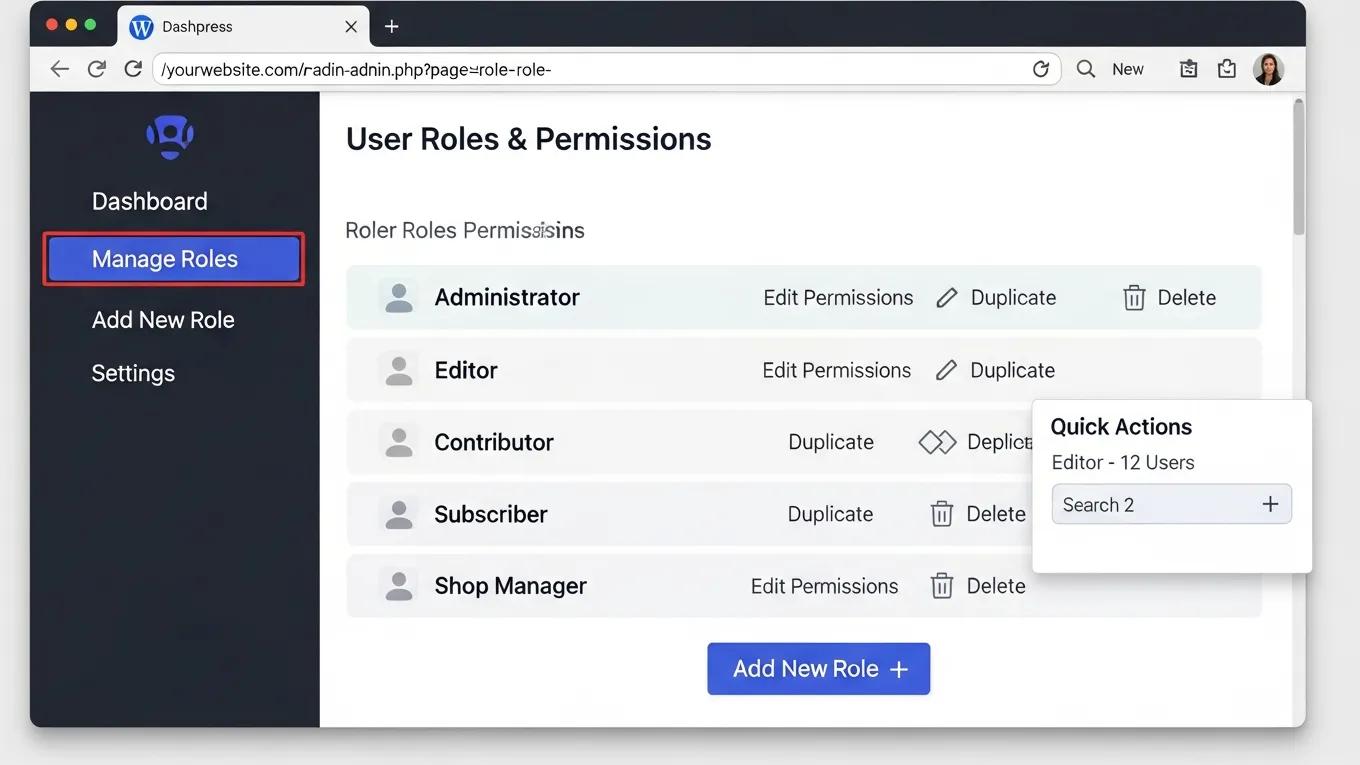Click the Shop Manager row avatar icon
The image size is (1360, 765).
399,586
